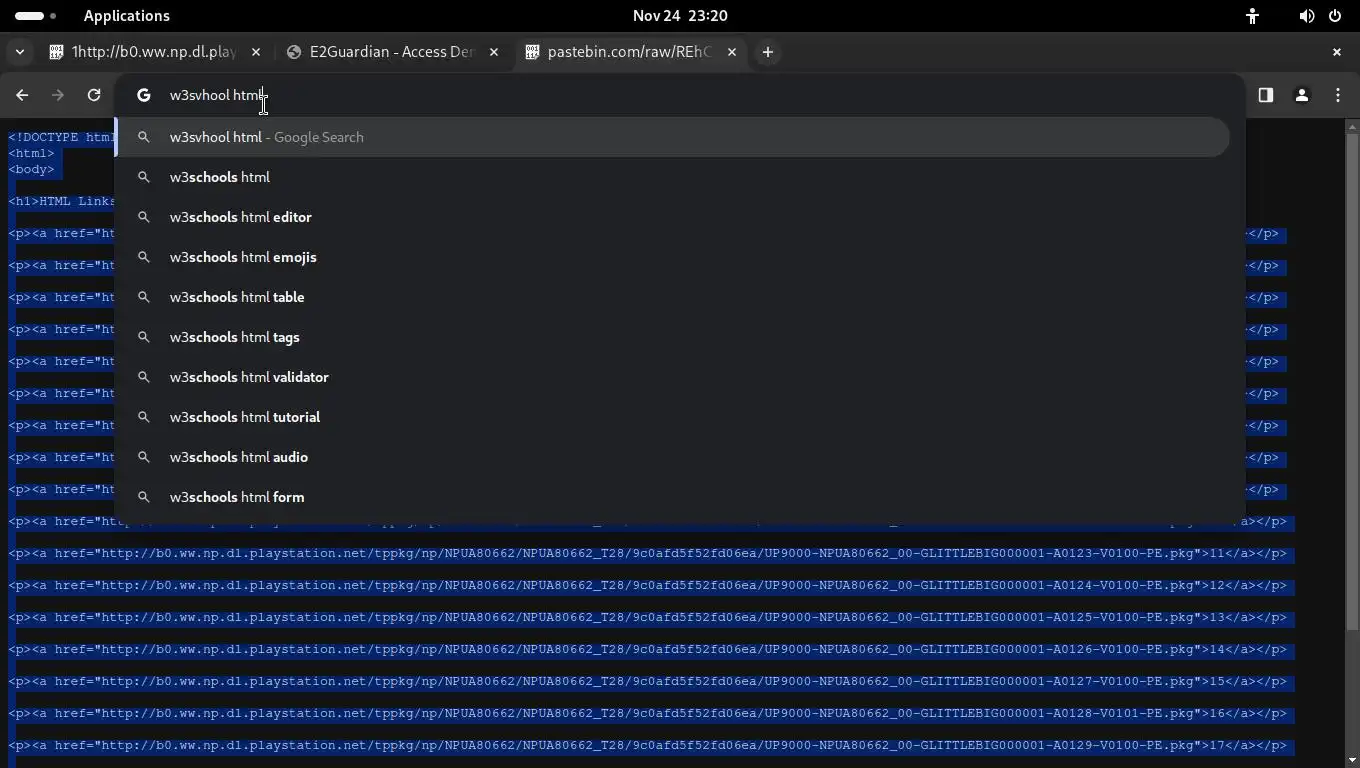Click scrollbar down arrow
This screenshot has height=768, width=1360.
point(1352,761)
